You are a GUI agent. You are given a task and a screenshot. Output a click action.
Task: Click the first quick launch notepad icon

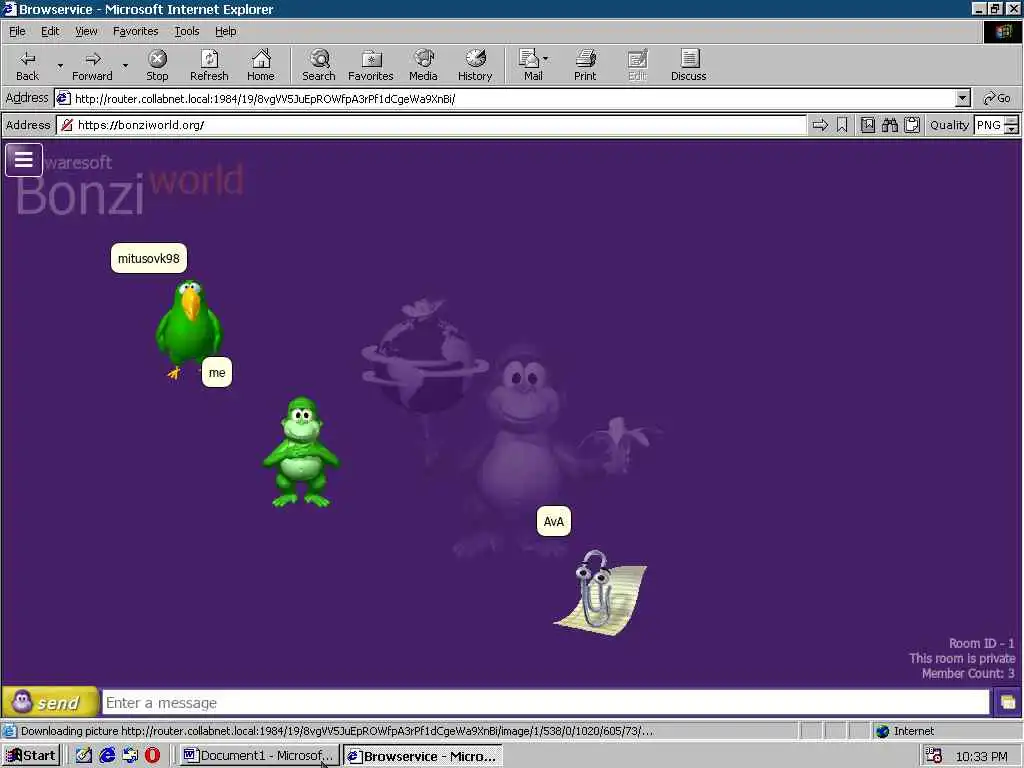(x=84, y=756)
